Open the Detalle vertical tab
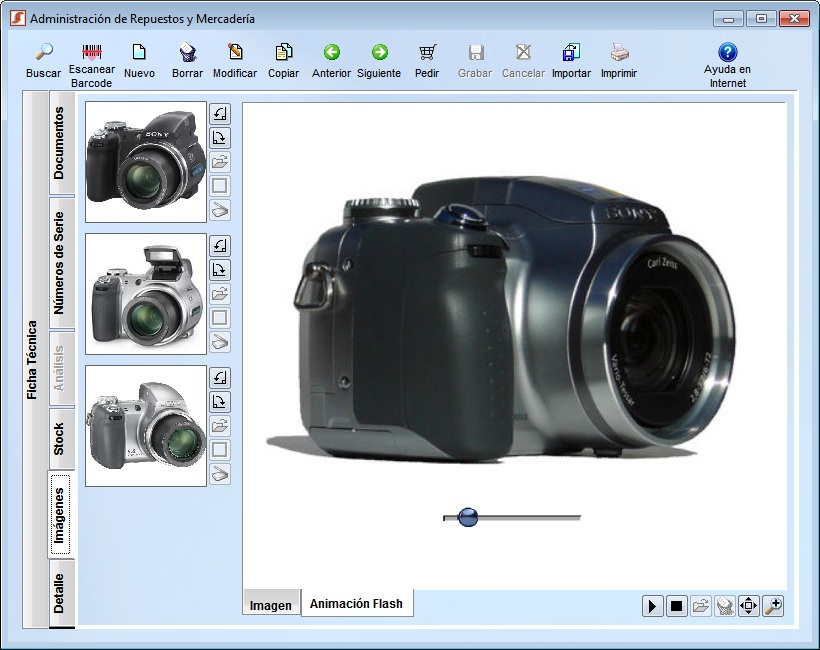 tap(62, 593)
